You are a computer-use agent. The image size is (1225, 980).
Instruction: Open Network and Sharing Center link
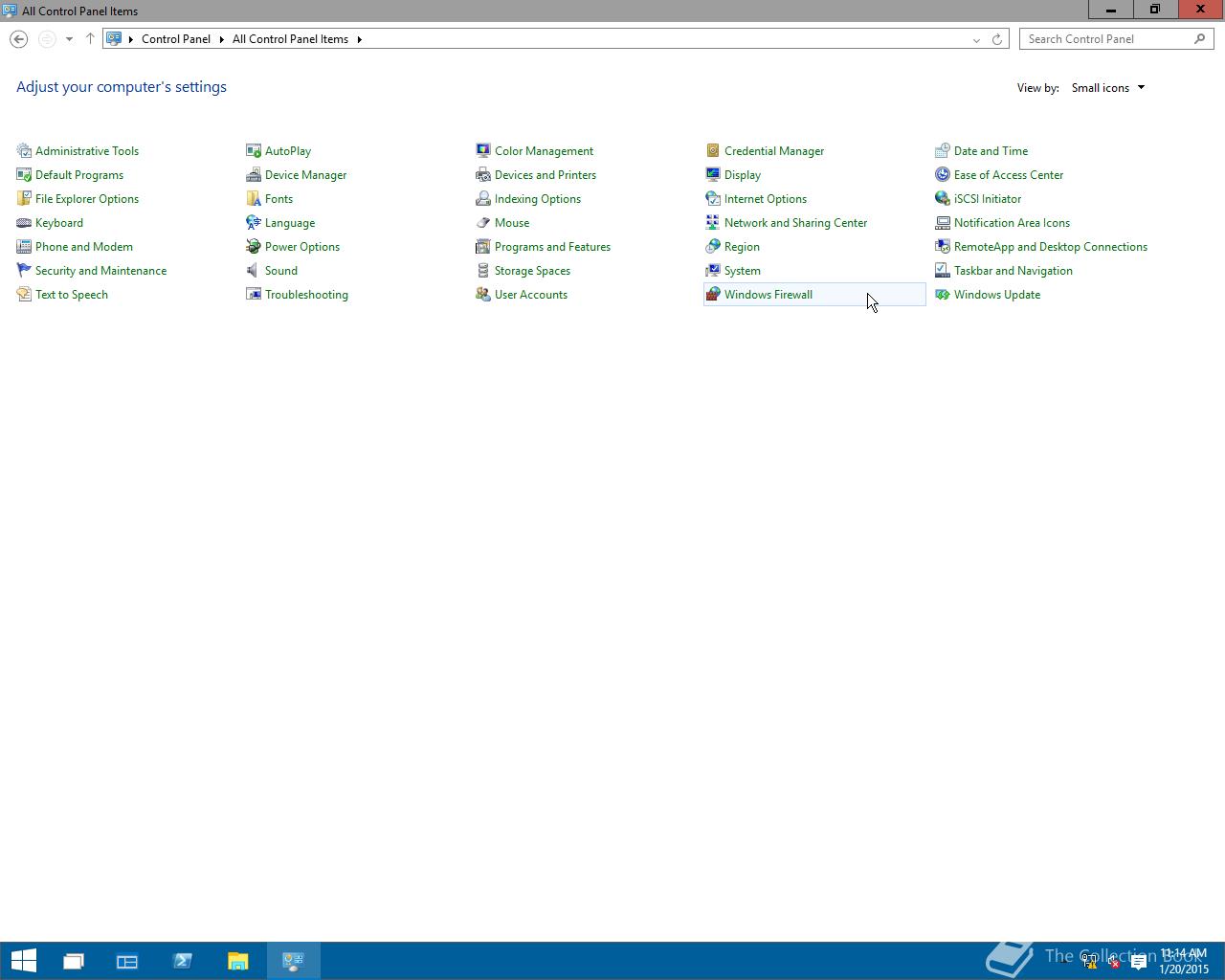[x=795, y=223]
